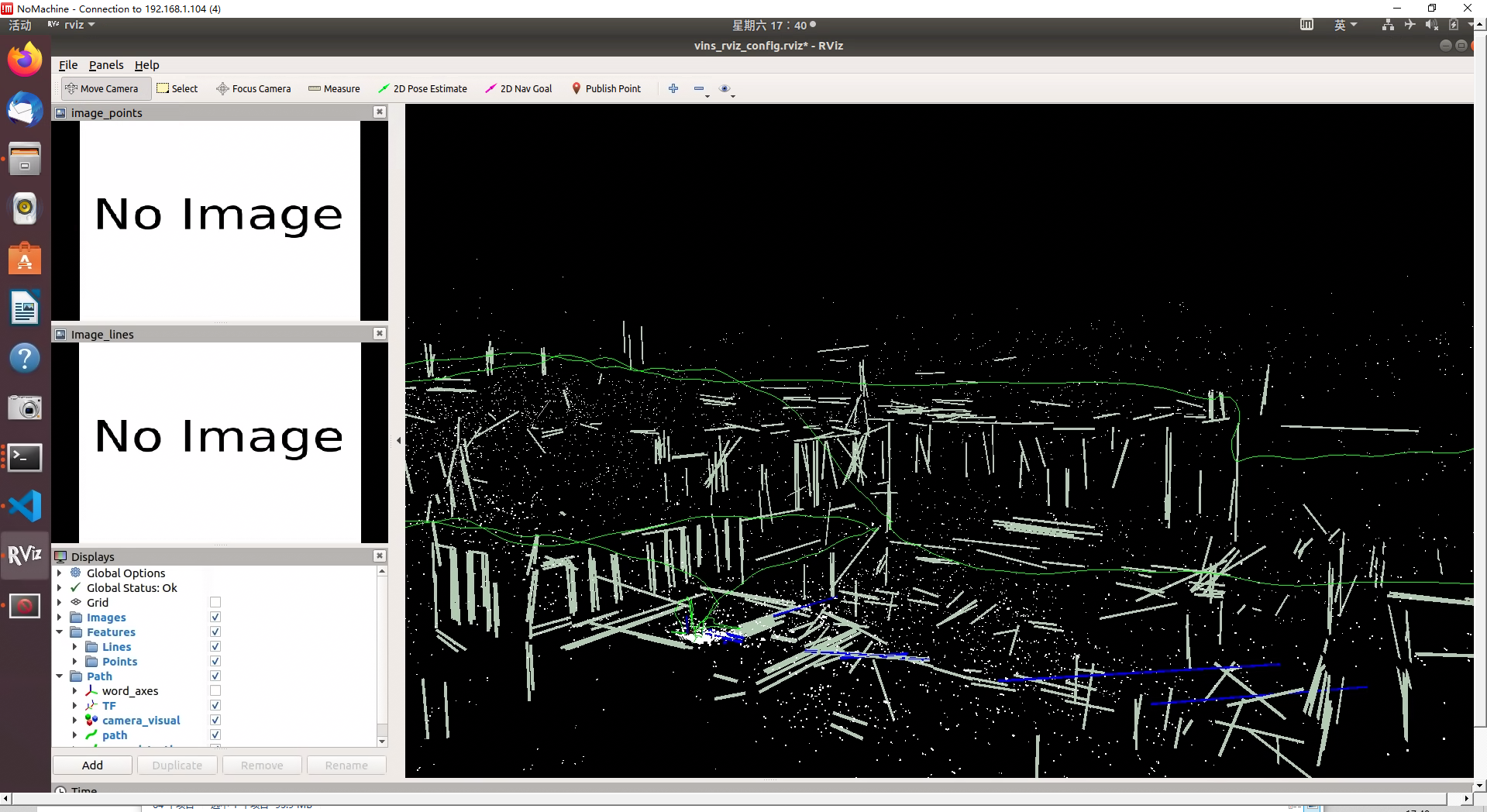Launch Rhythmbox from the dock

[x=25, y=208]
